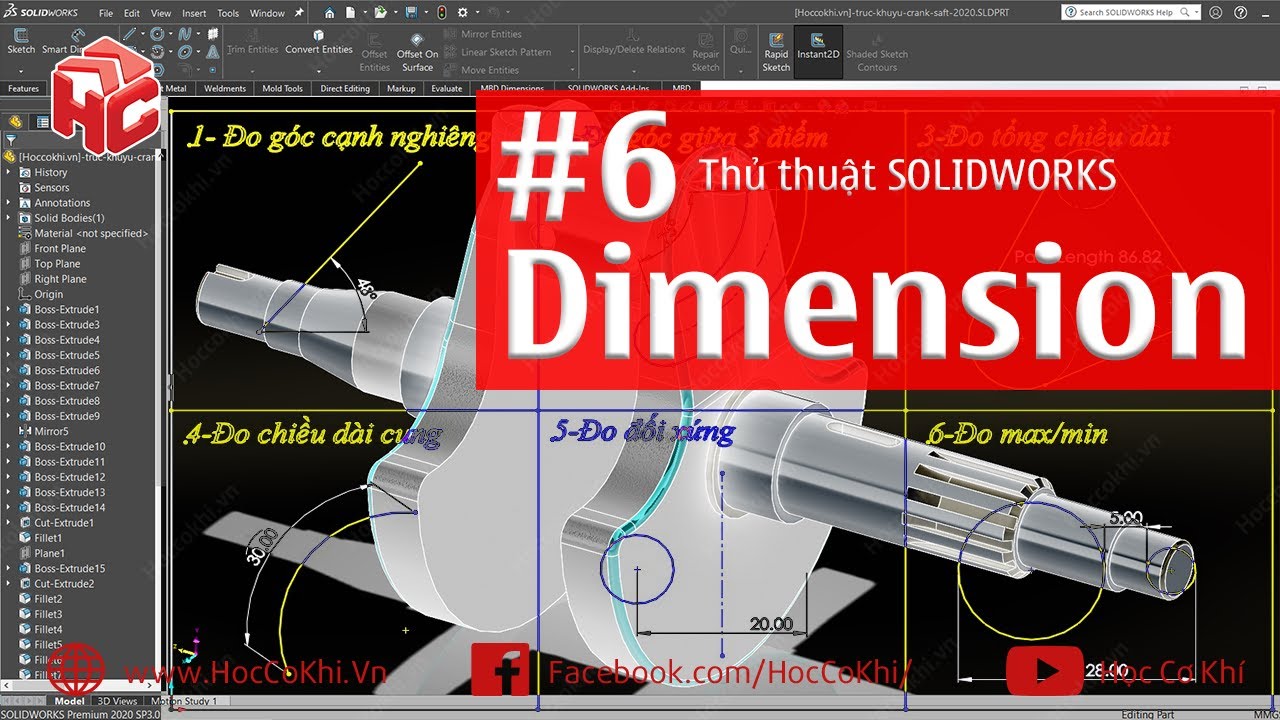Click the Rapid Sketch icon
Viewport: 1280px width, 720px height.
click(776, 38)
